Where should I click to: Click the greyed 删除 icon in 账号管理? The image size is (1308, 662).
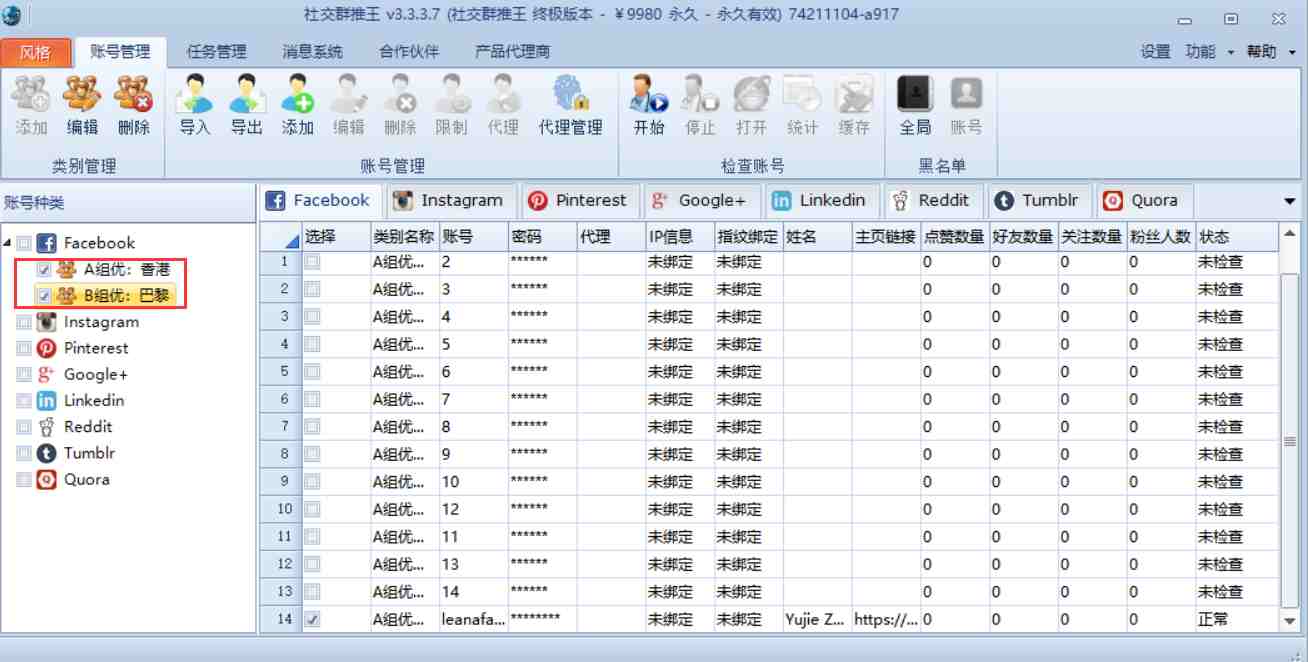(x=400, y=95)
